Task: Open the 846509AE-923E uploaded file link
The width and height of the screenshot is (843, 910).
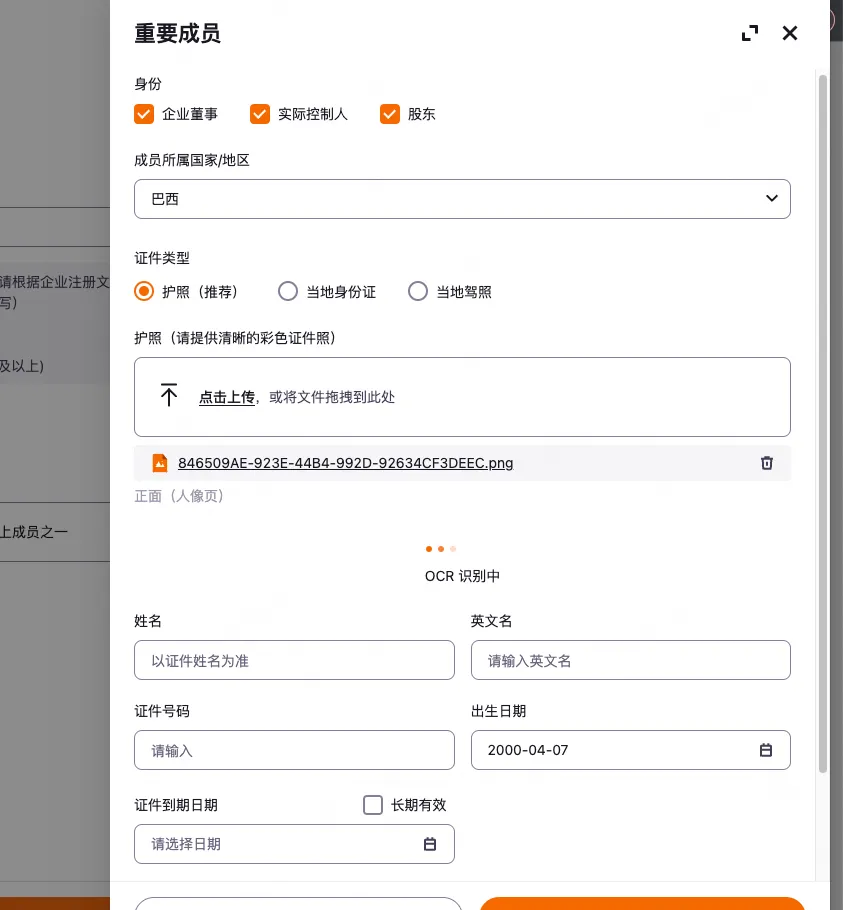Action: coord(345,463)
